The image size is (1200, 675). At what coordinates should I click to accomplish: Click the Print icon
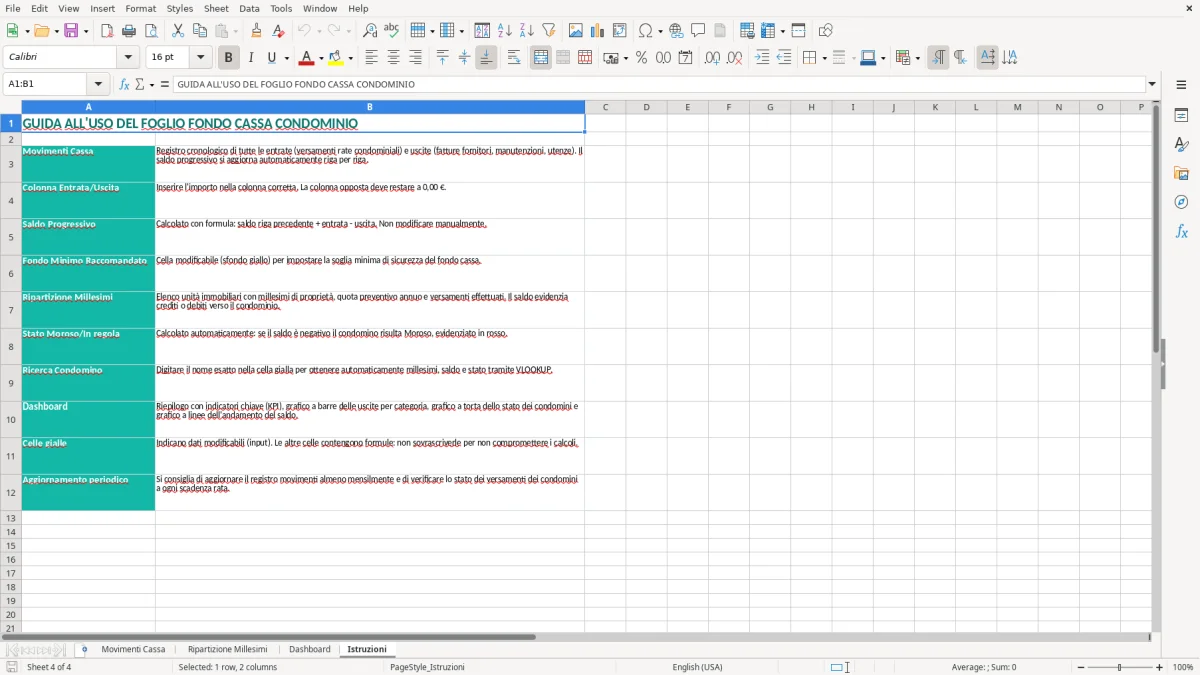pyautogui.click(x=127, y=31)
